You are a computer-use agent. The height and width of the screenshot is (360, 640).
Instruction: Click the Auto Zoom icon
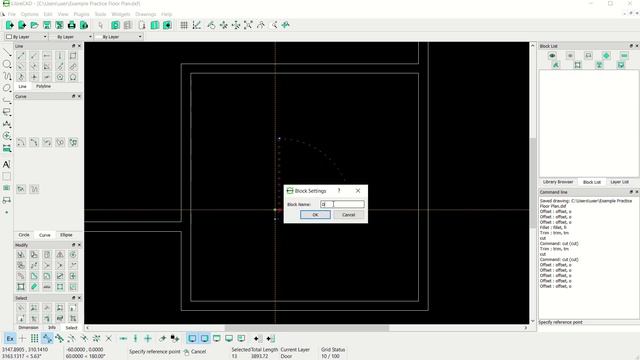(x=248, y=25)
